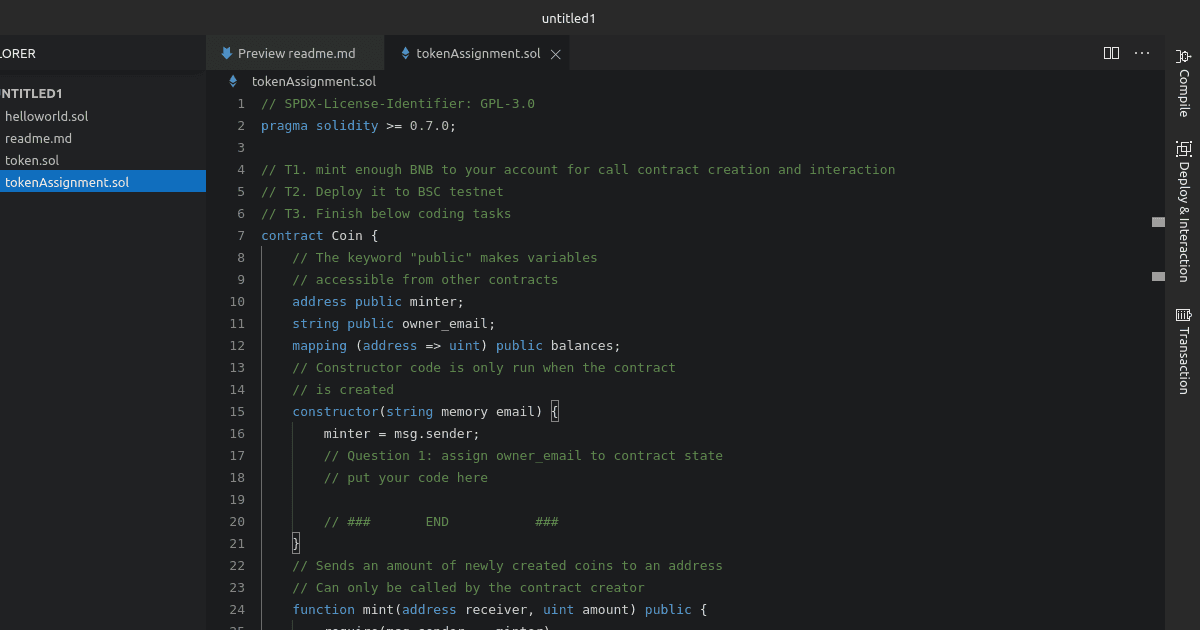The width and height of the screenshot is (1200, 630).
Task: Open the More Actions ellipsis menu
Action: (1142, 54)
